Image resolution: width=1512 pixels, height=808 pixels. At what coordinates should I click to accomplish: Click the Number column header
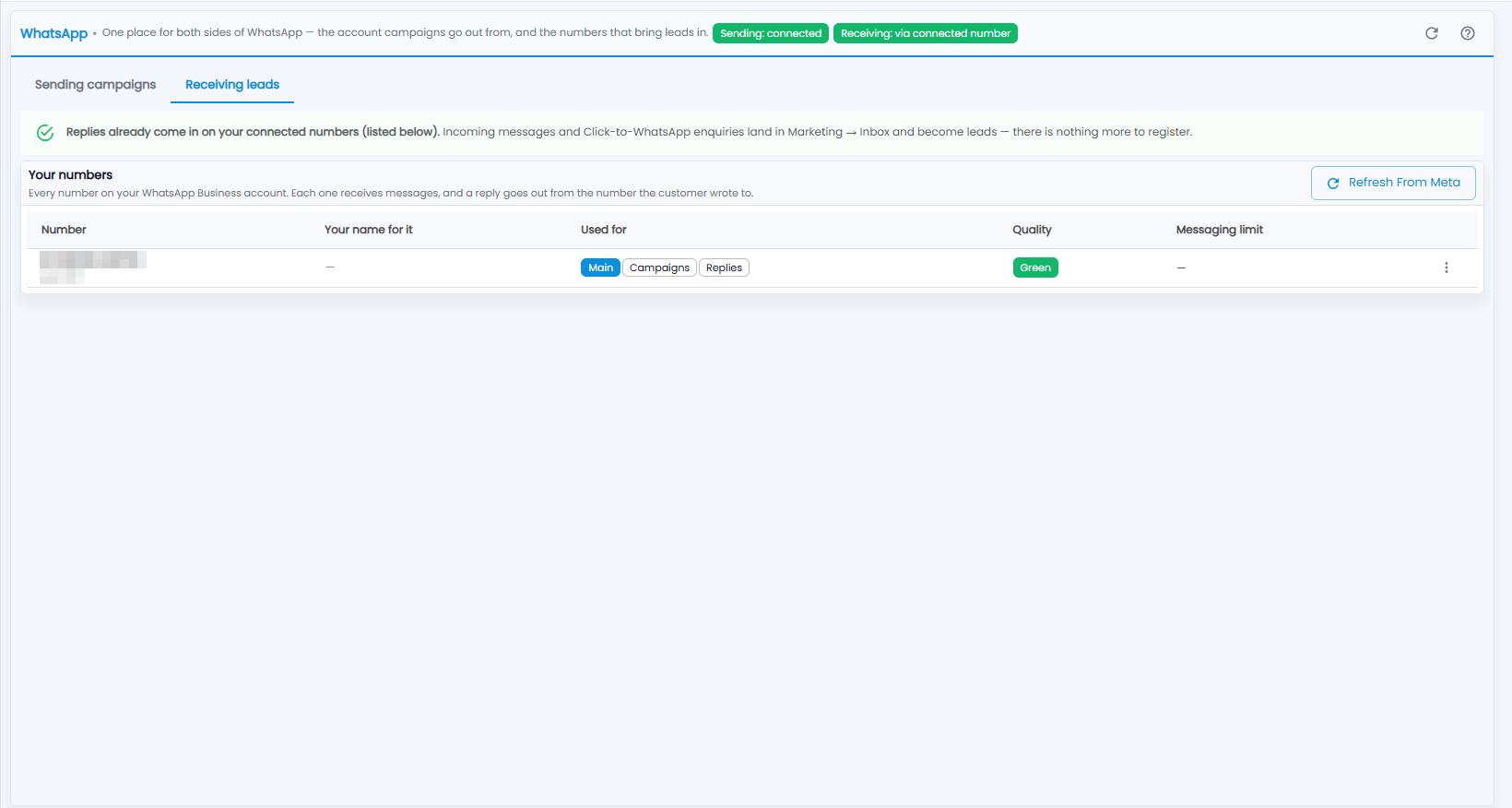click(64, 230)
